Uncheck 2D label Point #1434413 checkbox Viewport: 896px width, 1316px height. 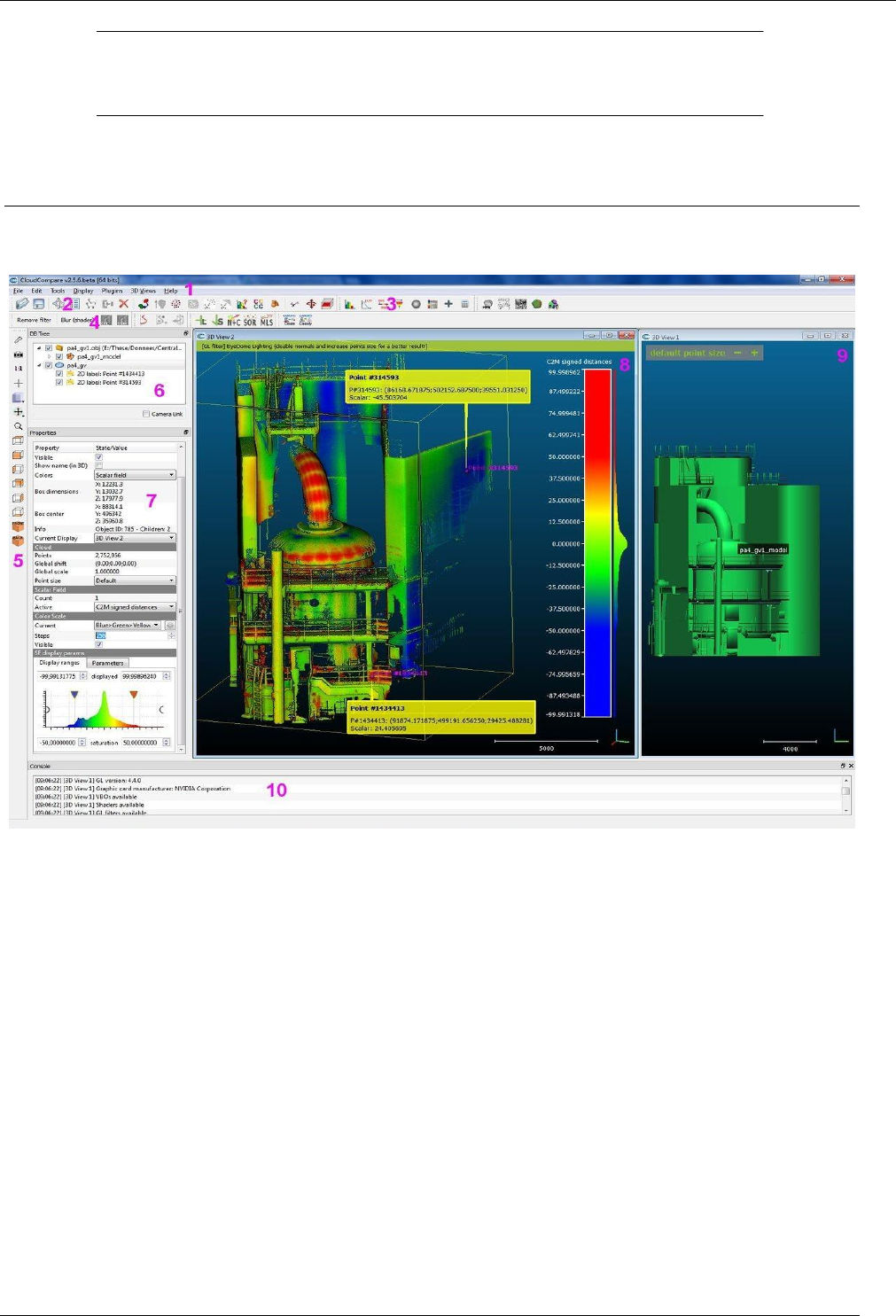pyautogui.click(x=59, y=374)
